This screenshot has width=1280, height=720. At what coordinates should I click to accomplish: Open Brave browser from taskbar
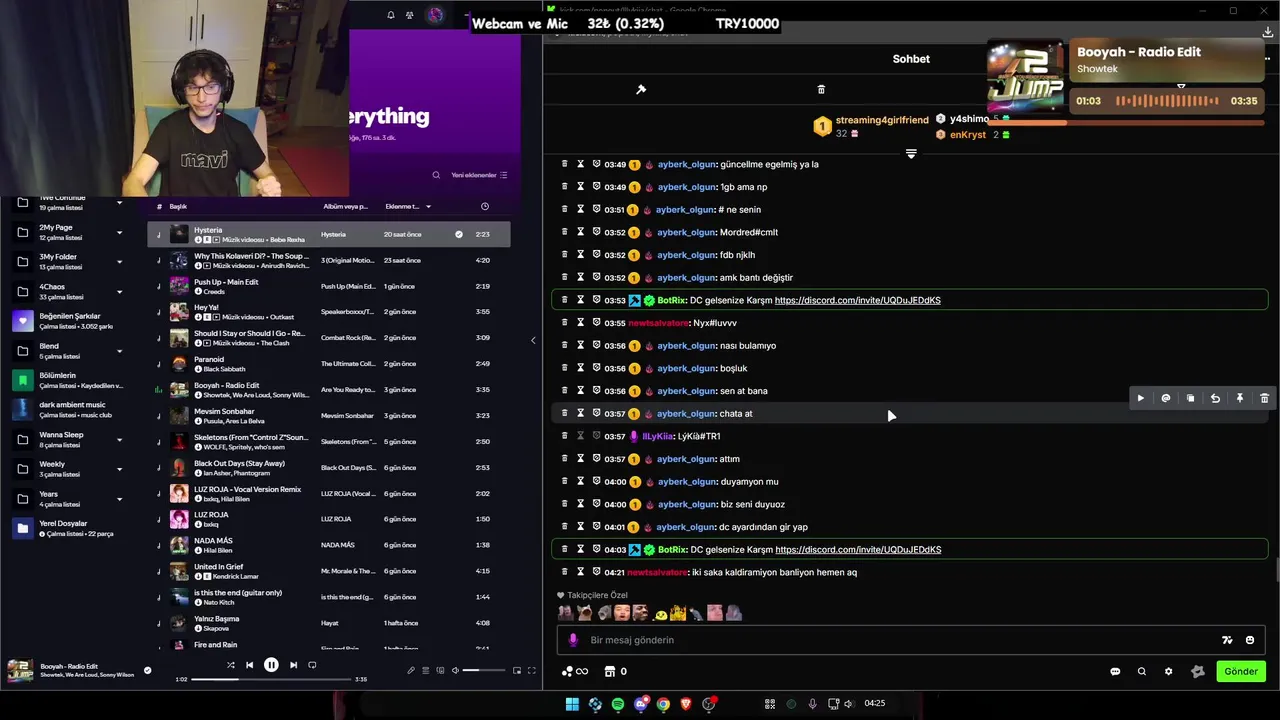(x=686, y=704)
